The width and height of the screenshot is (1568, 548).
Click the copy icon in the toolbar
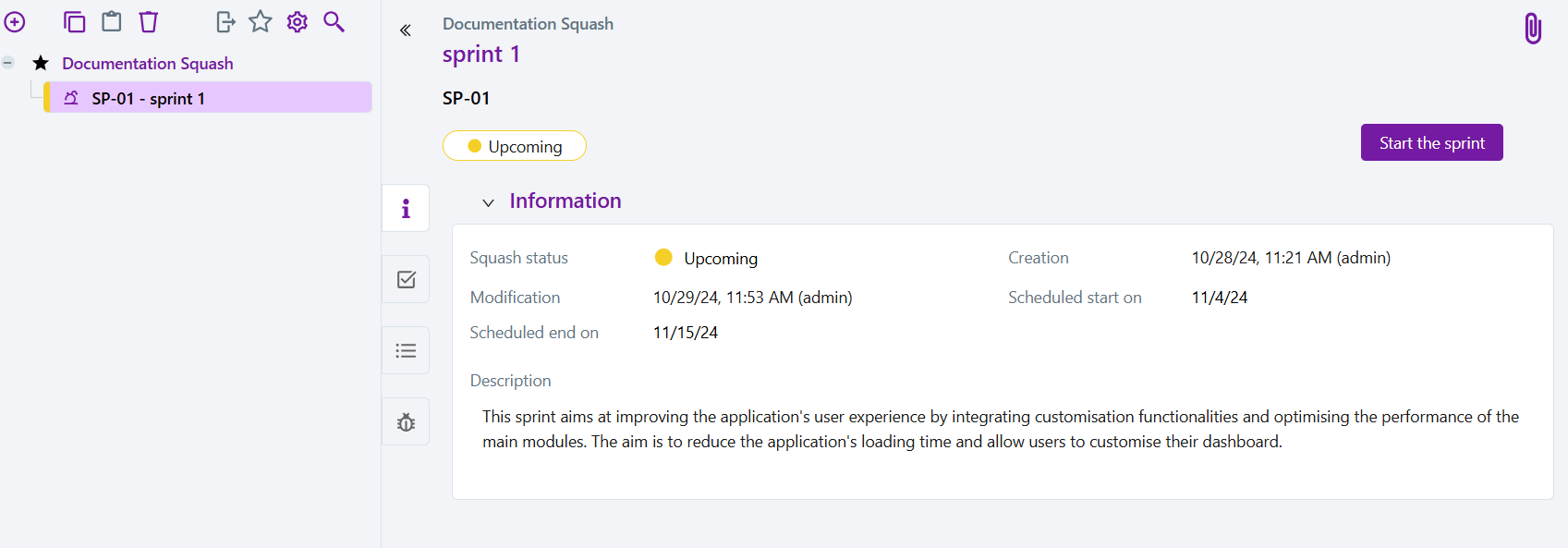point(74,21)
